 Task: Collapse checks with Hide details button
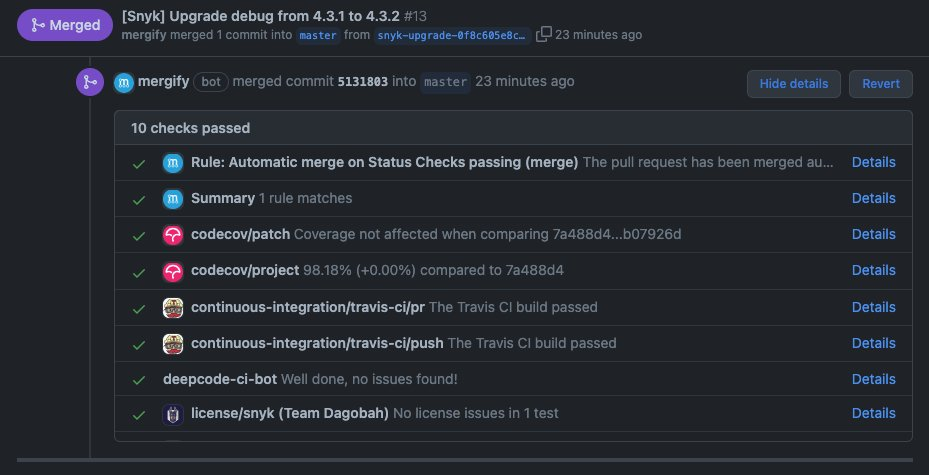click(793, 84)
